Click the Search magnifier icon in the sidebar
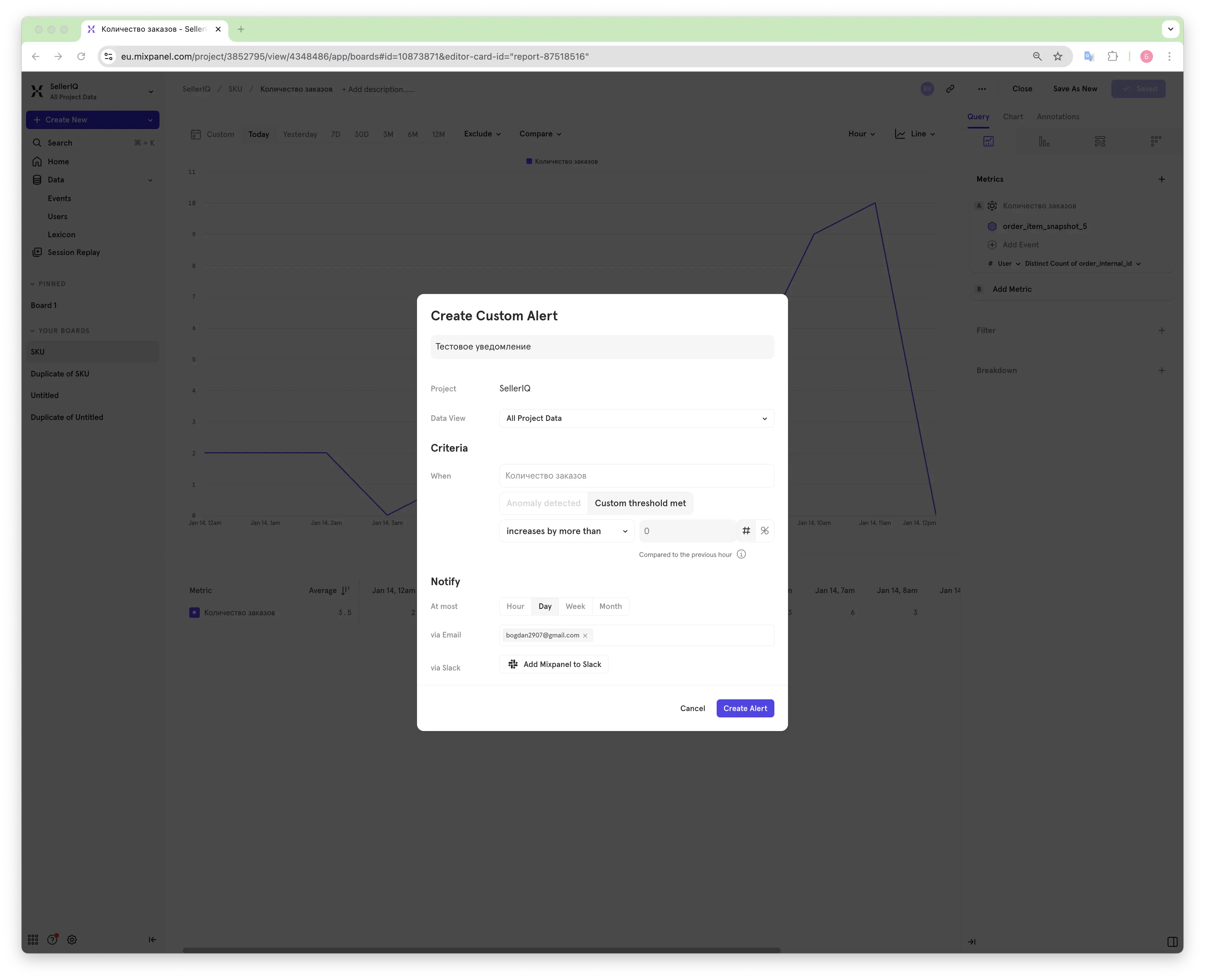The image size is (1205, 980). point(37,143)
